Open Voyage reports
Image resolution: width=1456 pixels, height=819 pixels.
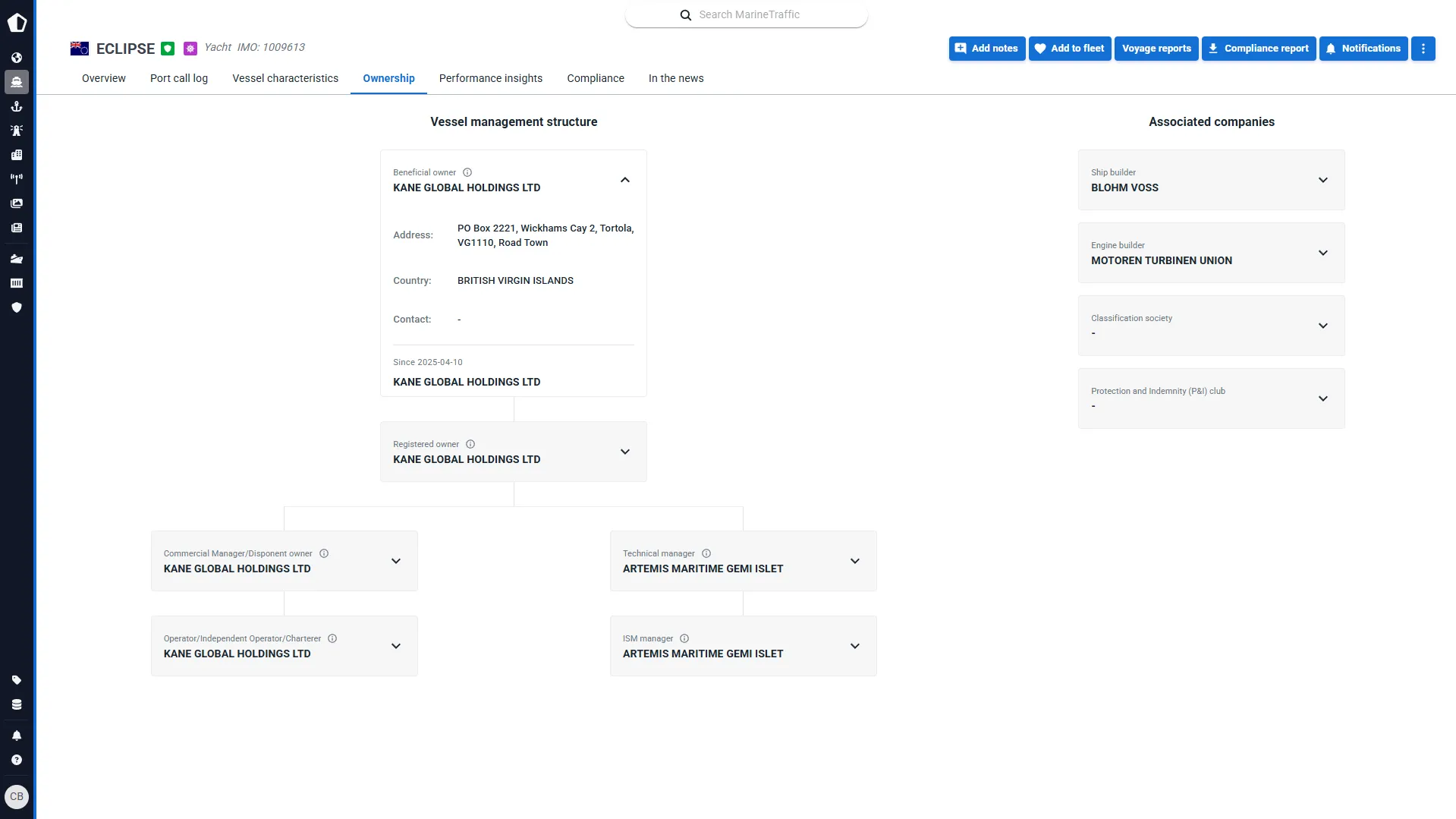coord(1156,49)
